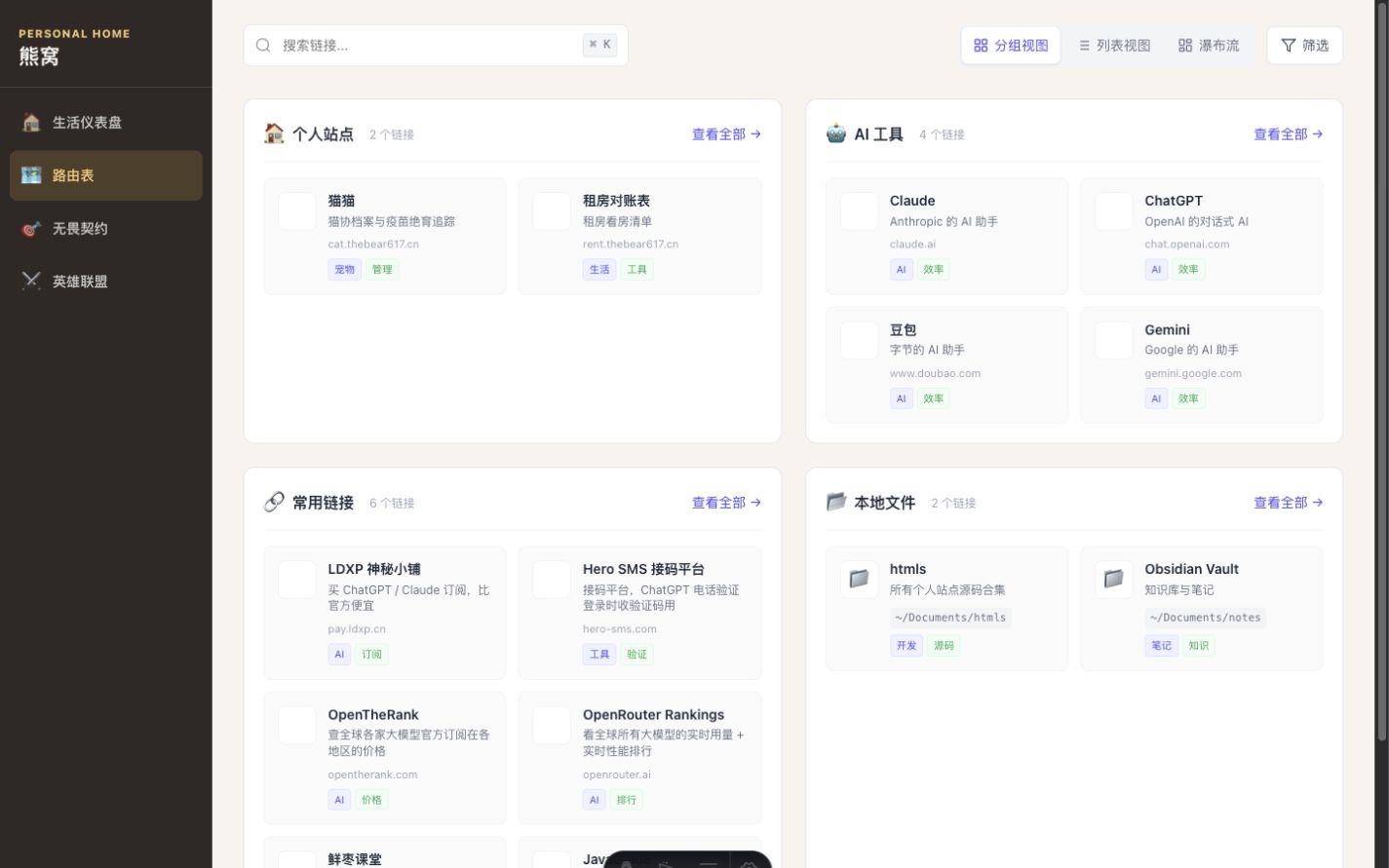Viewport: 1389px width, 868px height.
Task: Click the 租房对账表 card's site icon
Action: [552, 211]
